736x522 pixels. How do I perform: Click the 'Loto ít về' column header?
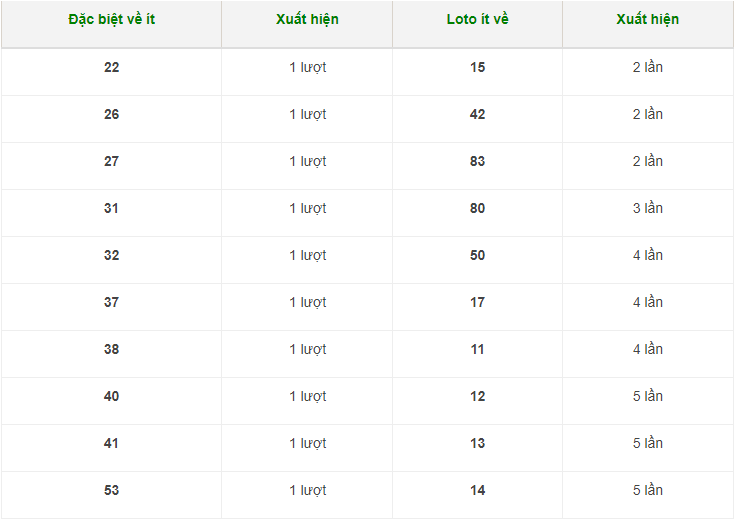(477, 19)
